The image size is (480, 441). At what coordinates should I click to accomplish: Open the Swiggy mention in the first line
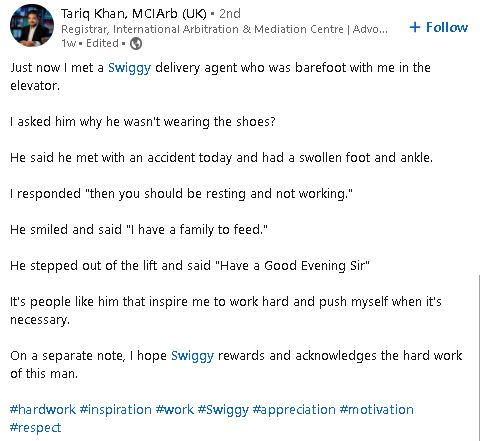pos(129,68)
